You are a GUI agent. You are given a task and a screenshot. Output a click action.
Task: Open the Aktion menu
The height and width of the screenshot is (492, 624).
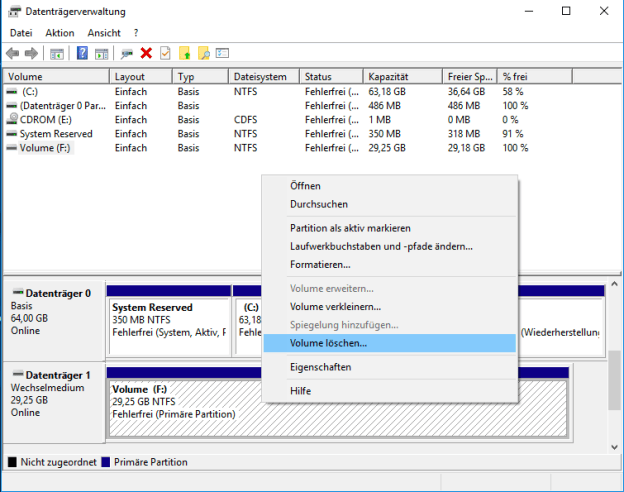coord(59,33)
